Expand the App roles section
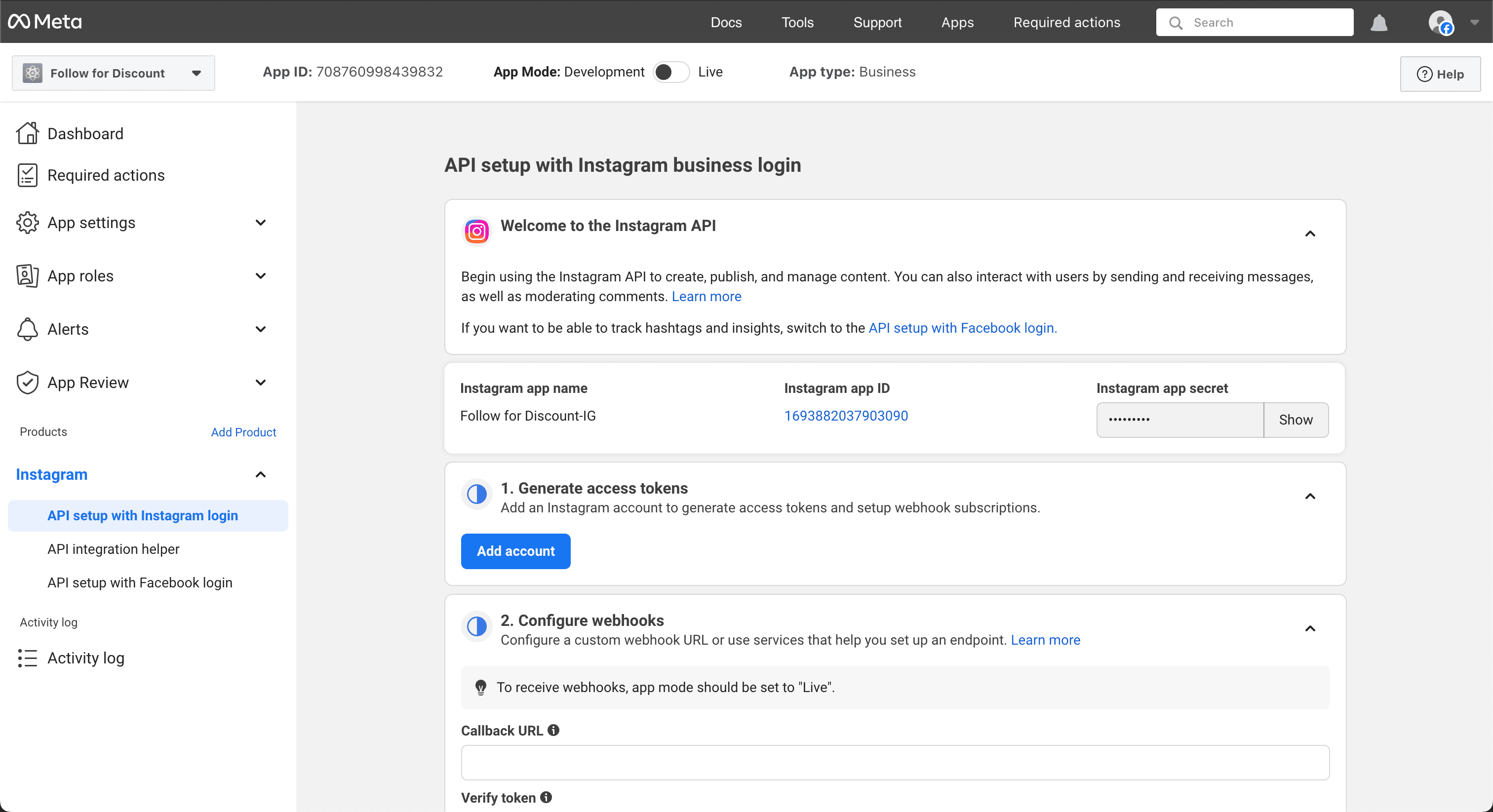 point(261,276)
